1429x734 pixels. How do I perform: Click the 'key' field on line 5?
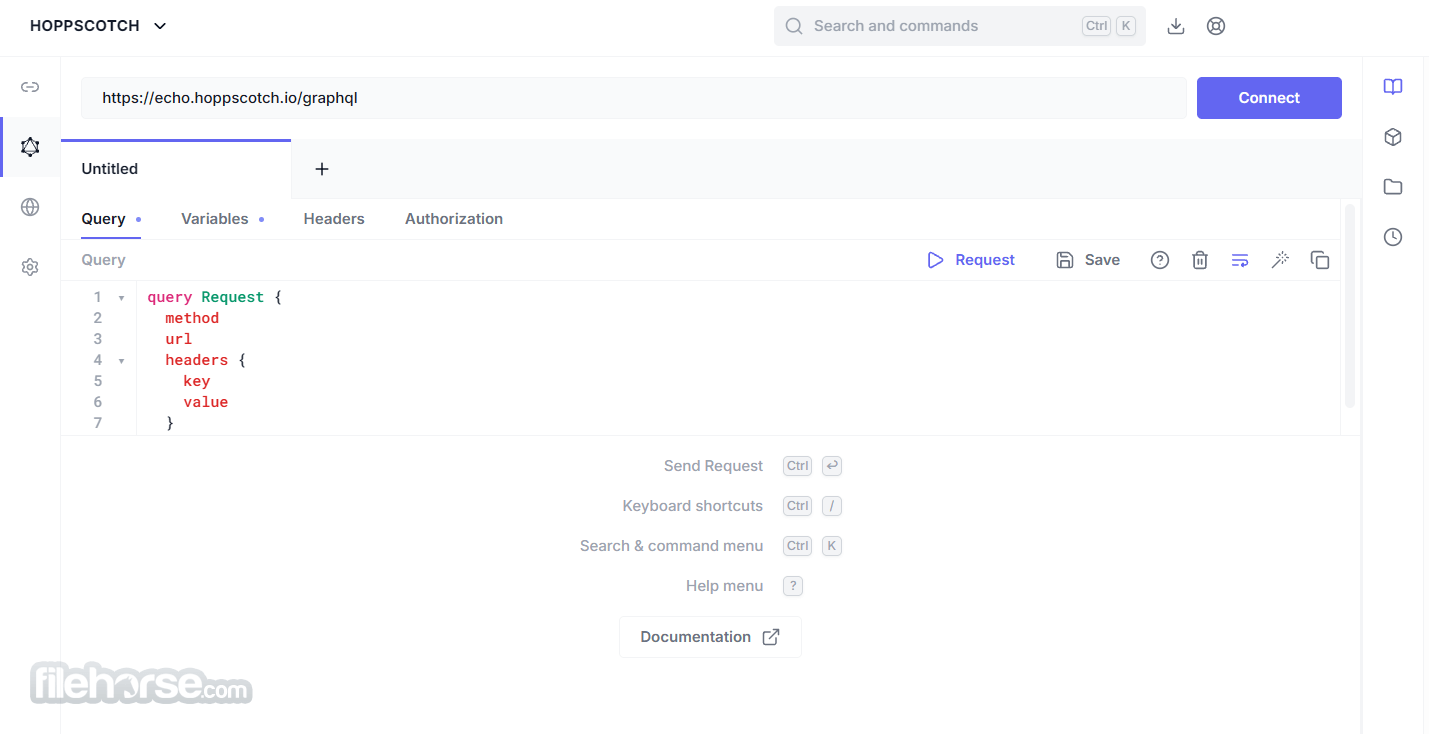[197, 381]
